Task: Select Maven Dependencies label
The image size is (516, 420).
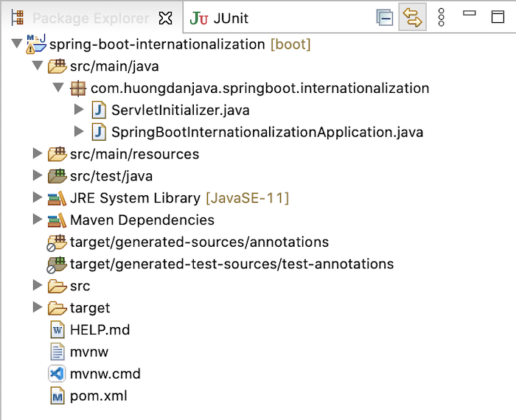Action: 142,220
